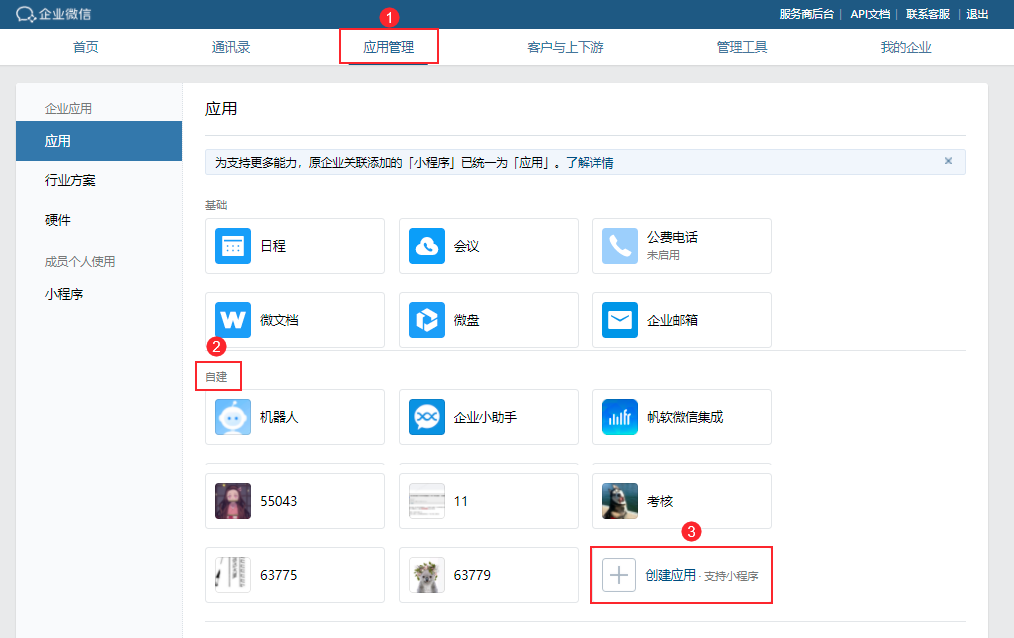The image size is (1014, 638).
Task: Click the app 11 thumbnail image
Action: click(427, 501)
